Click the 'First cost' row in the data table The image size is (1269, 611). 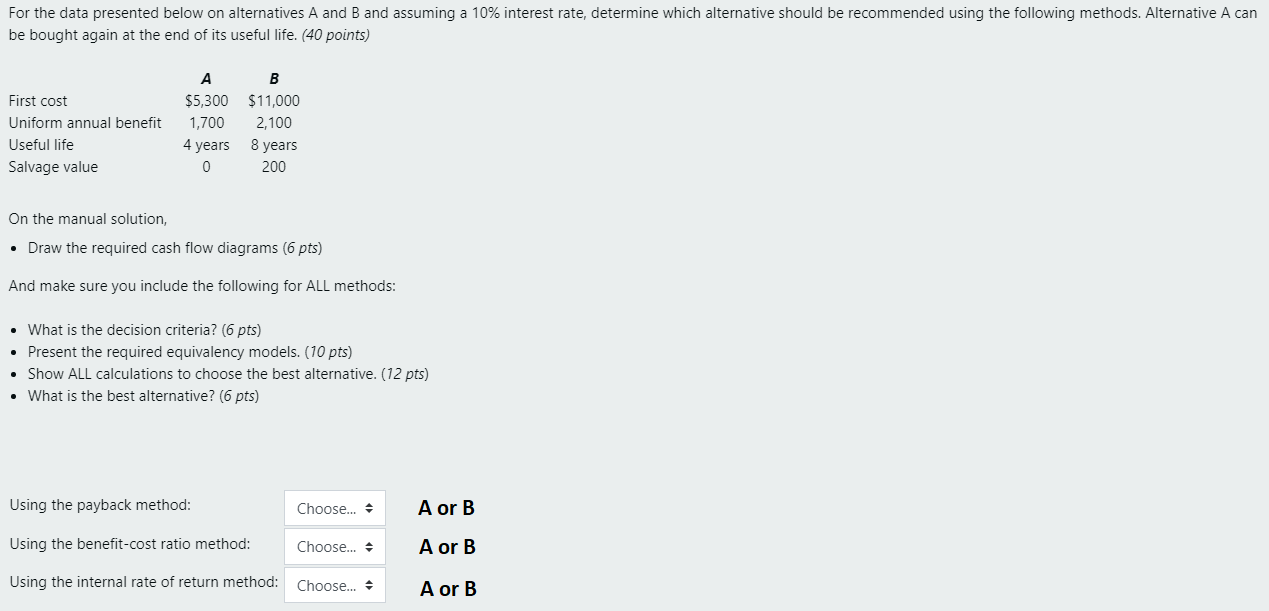pos(38,100)
